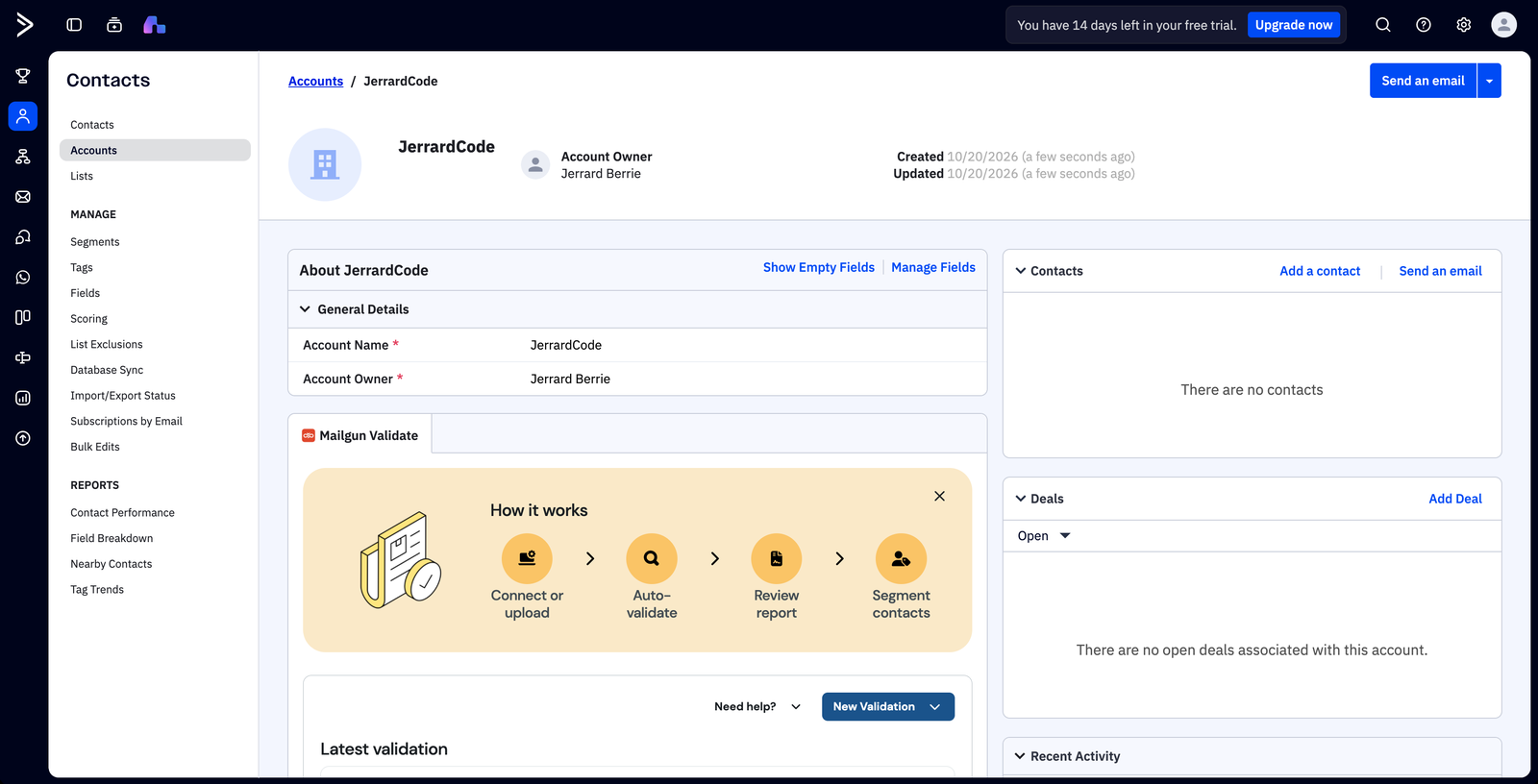Viewport: 1538px width, 784px height.
Task: Open Contact Performance report
Action: coord(122,513)
